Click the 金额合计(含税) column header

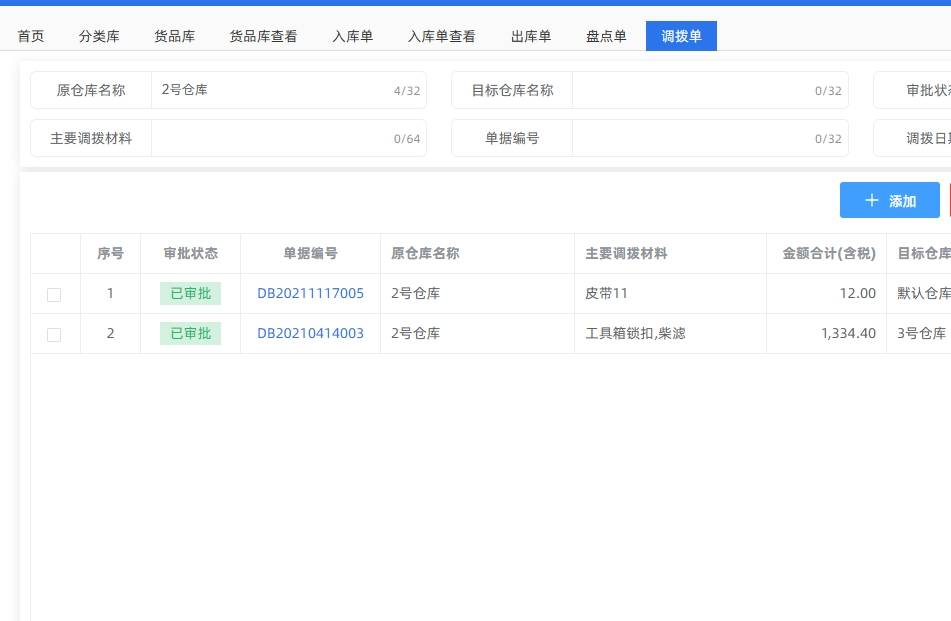tap(826, 253)
